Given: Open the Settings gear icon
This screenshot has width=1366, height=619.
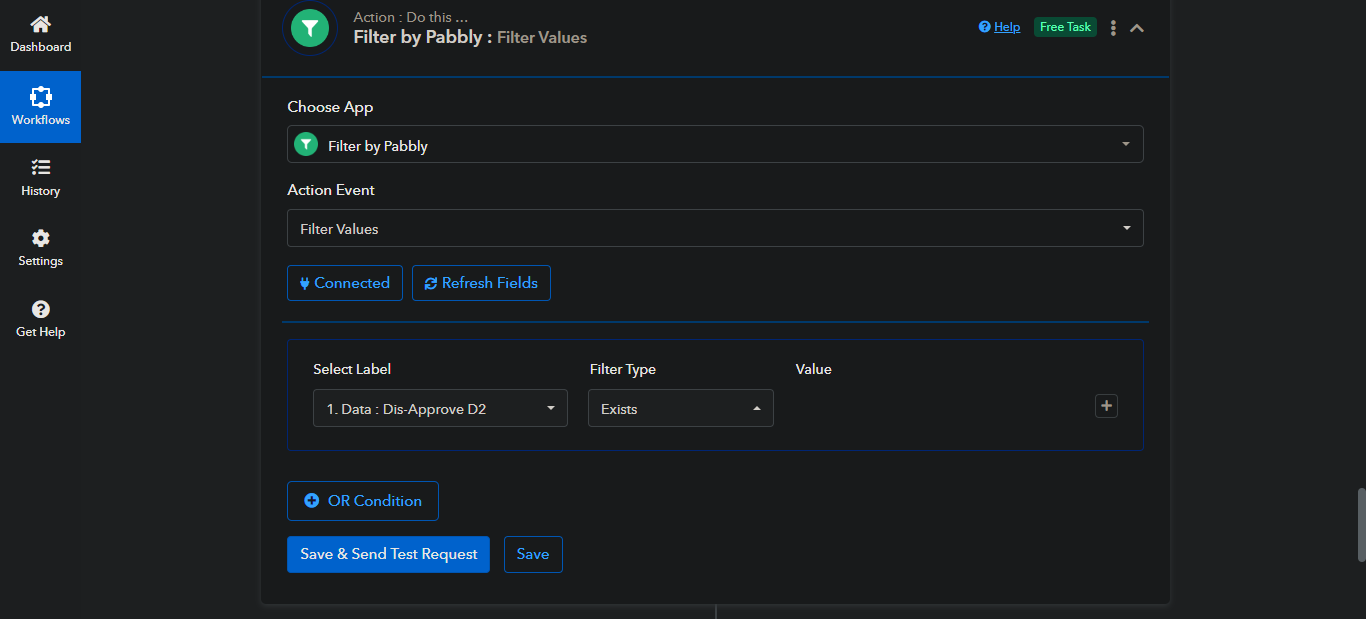Looking at the screenshot, I should 40,238.
